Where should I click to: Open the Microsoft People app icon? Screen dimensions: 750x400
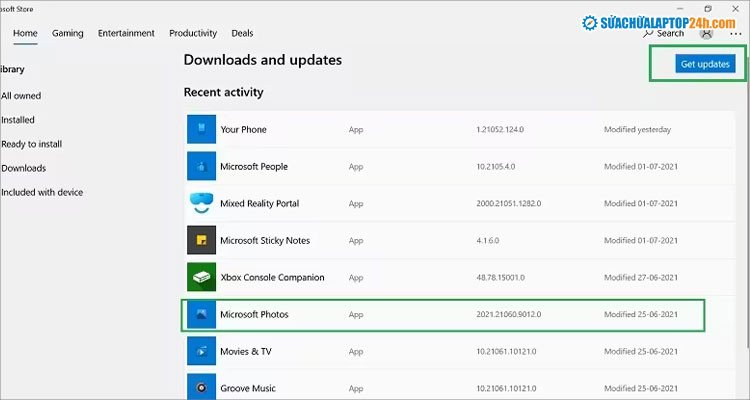[201, 166]
